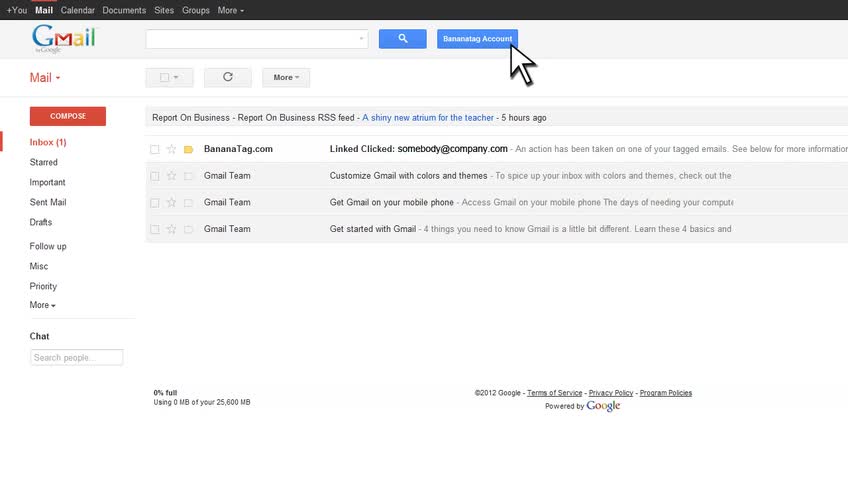Open the Bananatag Account button

(477, 39)
